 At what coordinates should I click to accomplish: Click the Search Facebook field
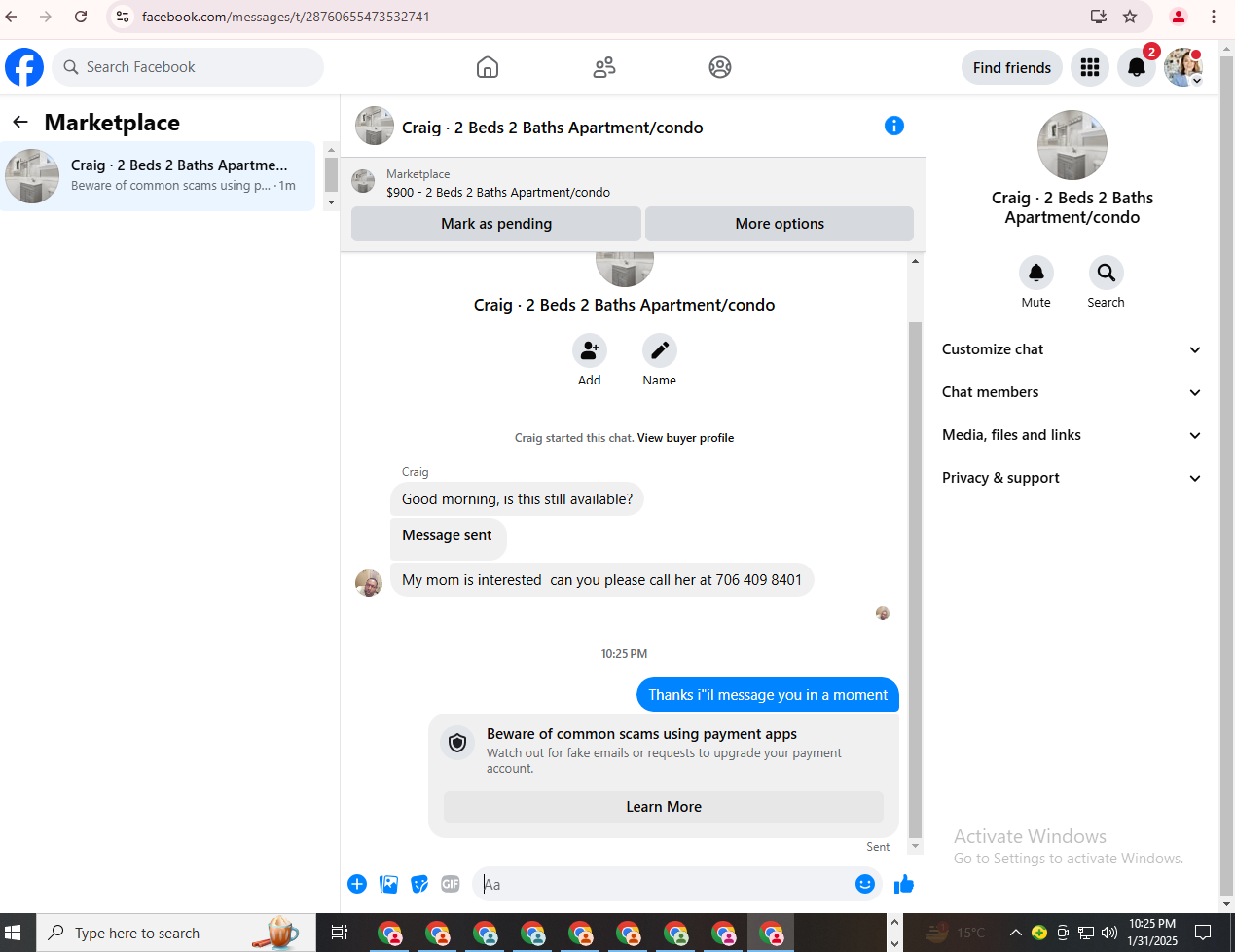pos(188,67)
